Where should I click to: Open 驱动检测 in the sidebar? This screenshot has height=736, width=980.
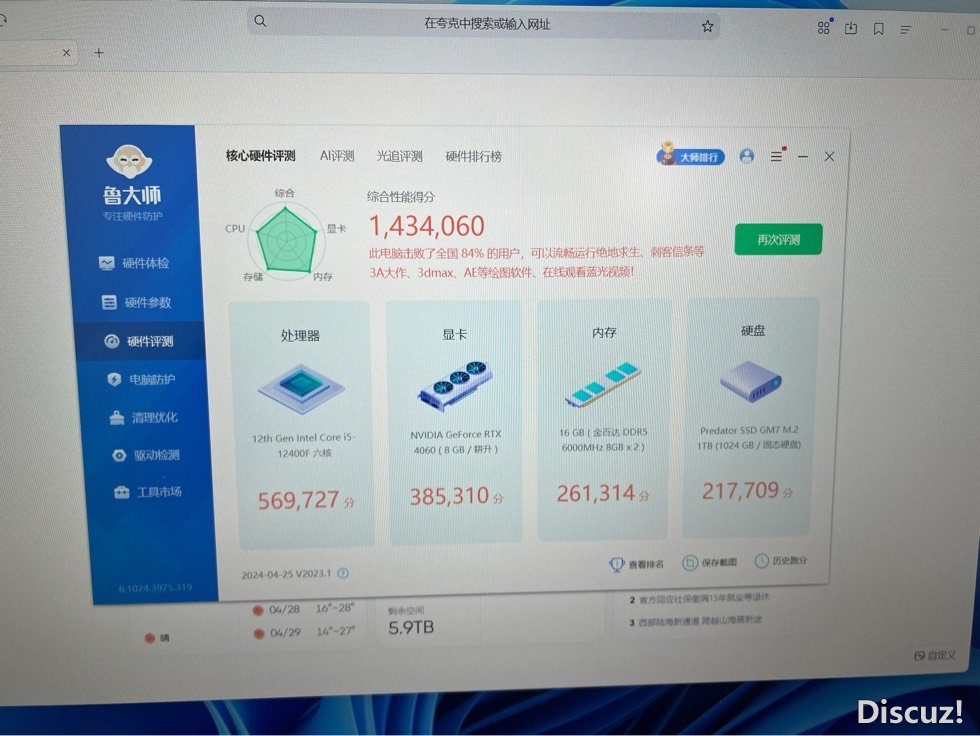coord(146,455)
